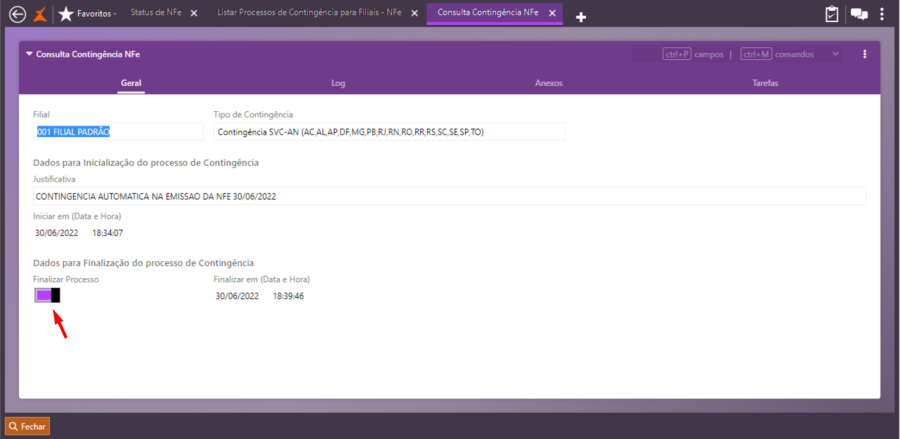
Task: Click the Filial input field
Action: point(118,131)
